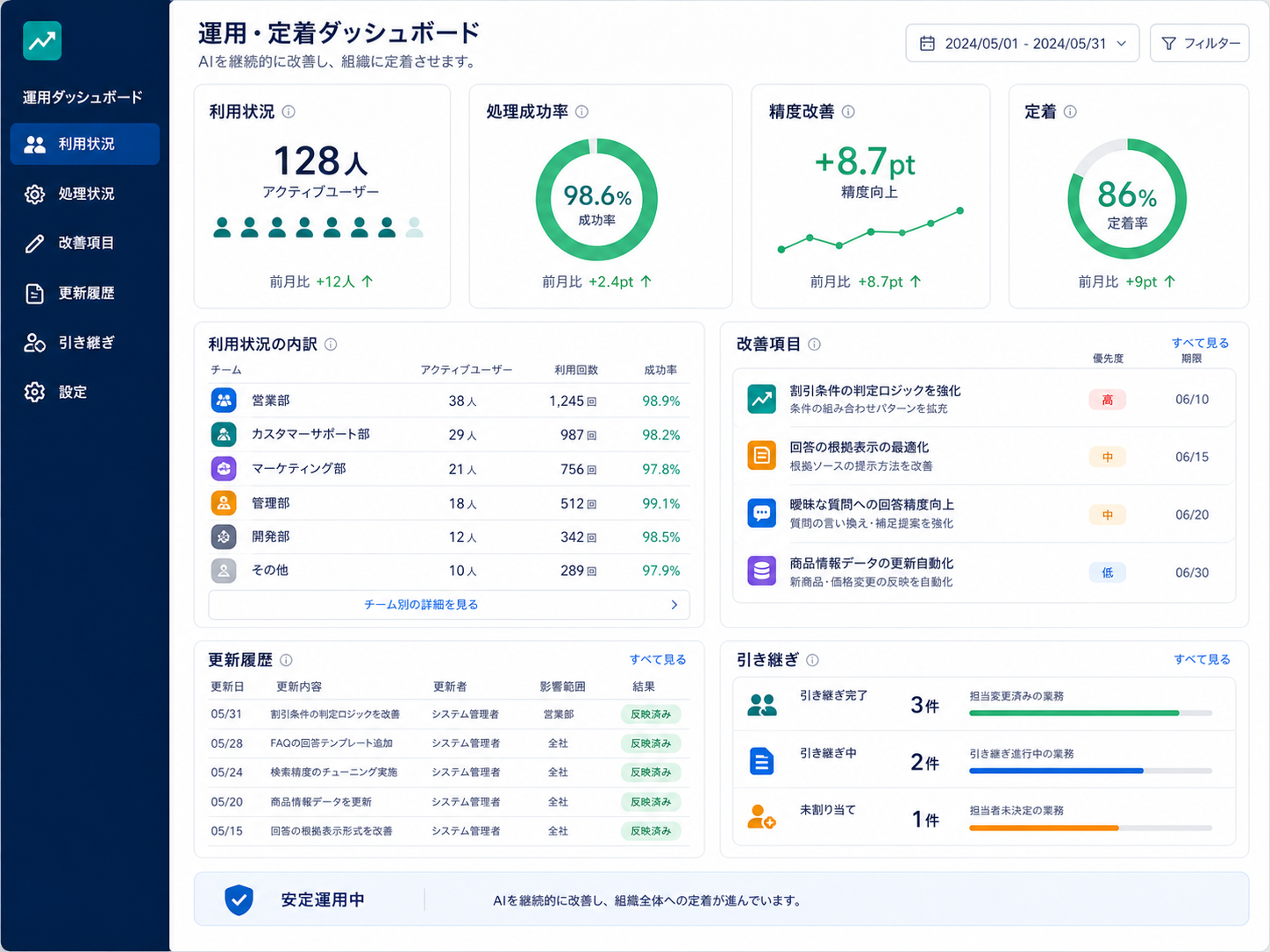Viewport: 1270px width, 952px height.
Task: Click the マーケティング部 team icon
Action: [224, 468]
